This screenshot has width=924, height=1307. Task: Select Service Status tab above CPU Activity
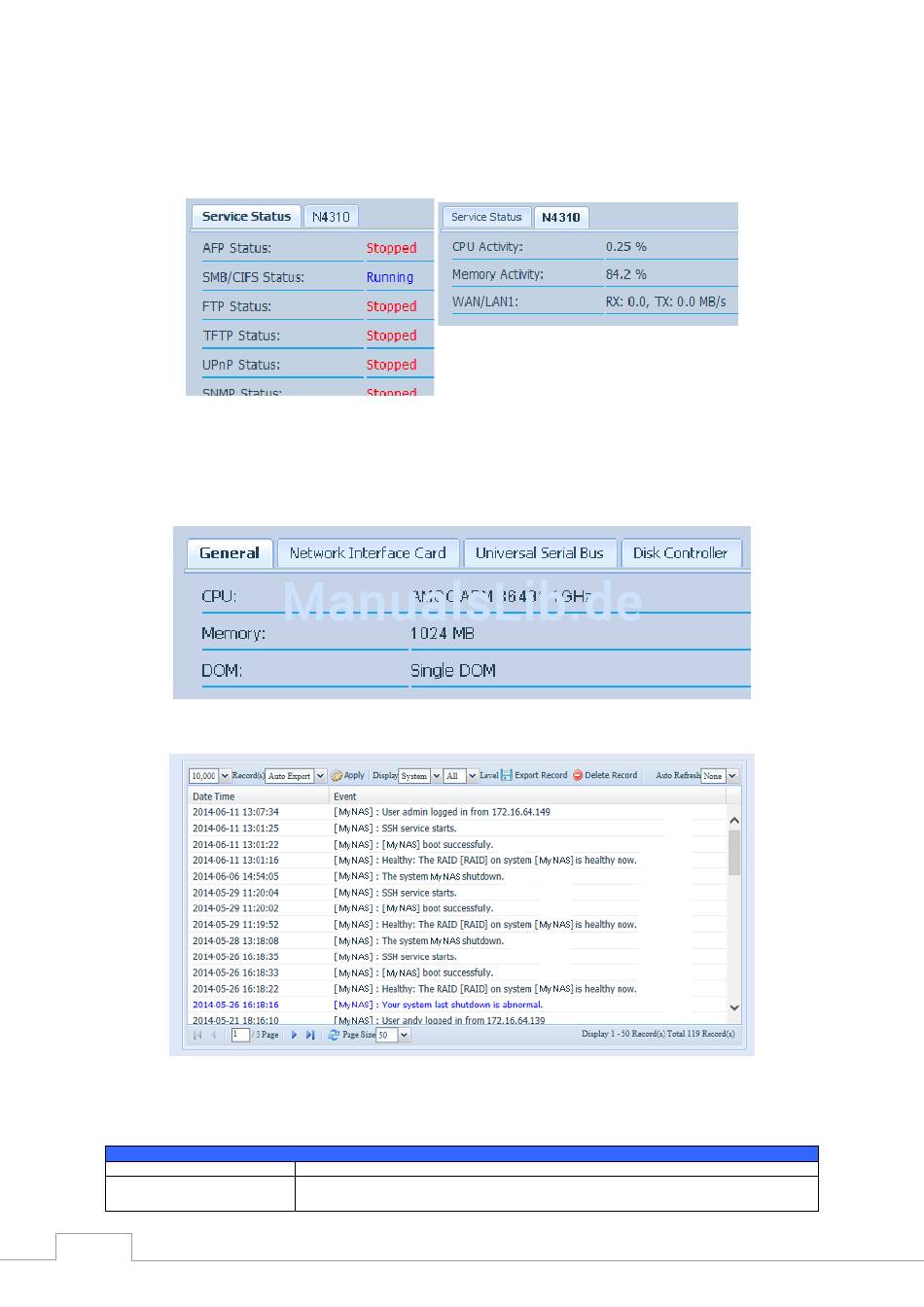pyautogui.click(x=486, y=217)
